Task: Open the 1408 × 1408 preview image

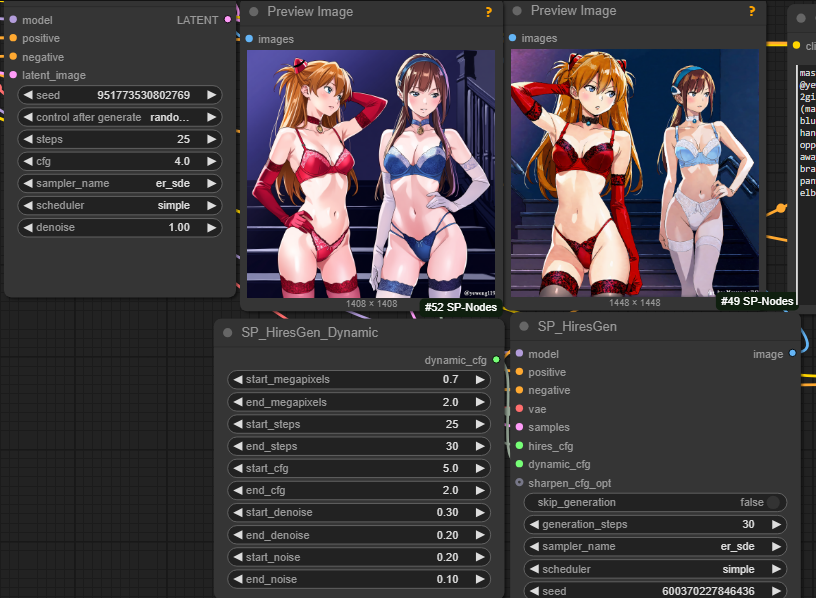Action: click(x=371, y=174)
